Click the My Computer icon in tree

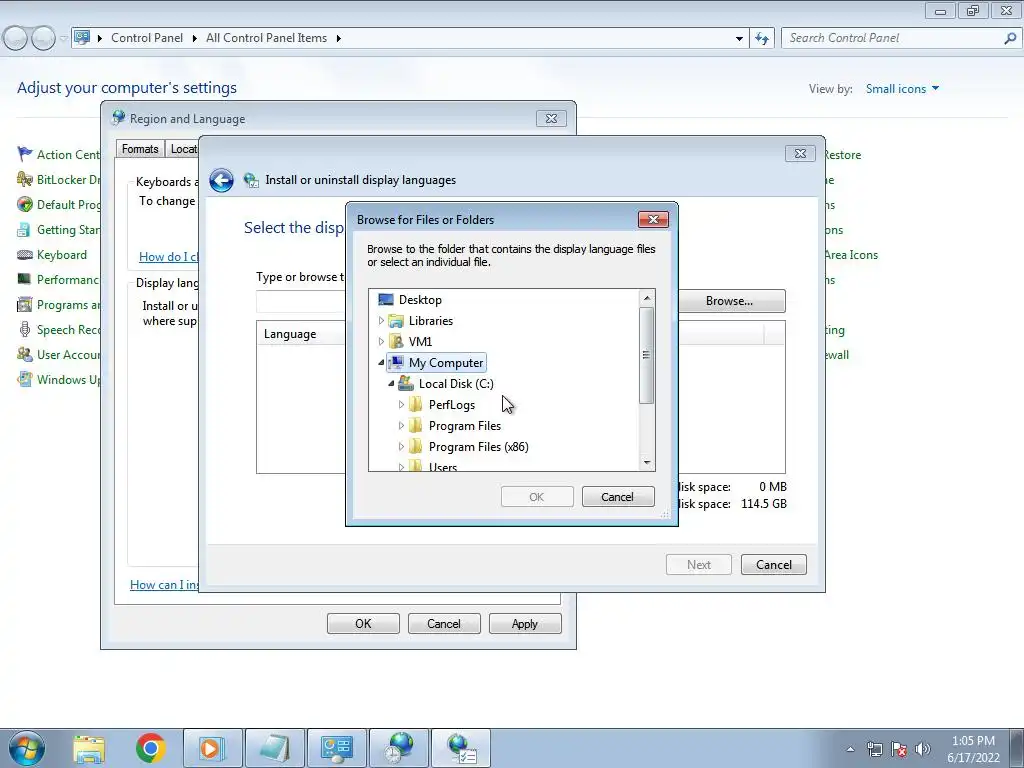point(396,362)
